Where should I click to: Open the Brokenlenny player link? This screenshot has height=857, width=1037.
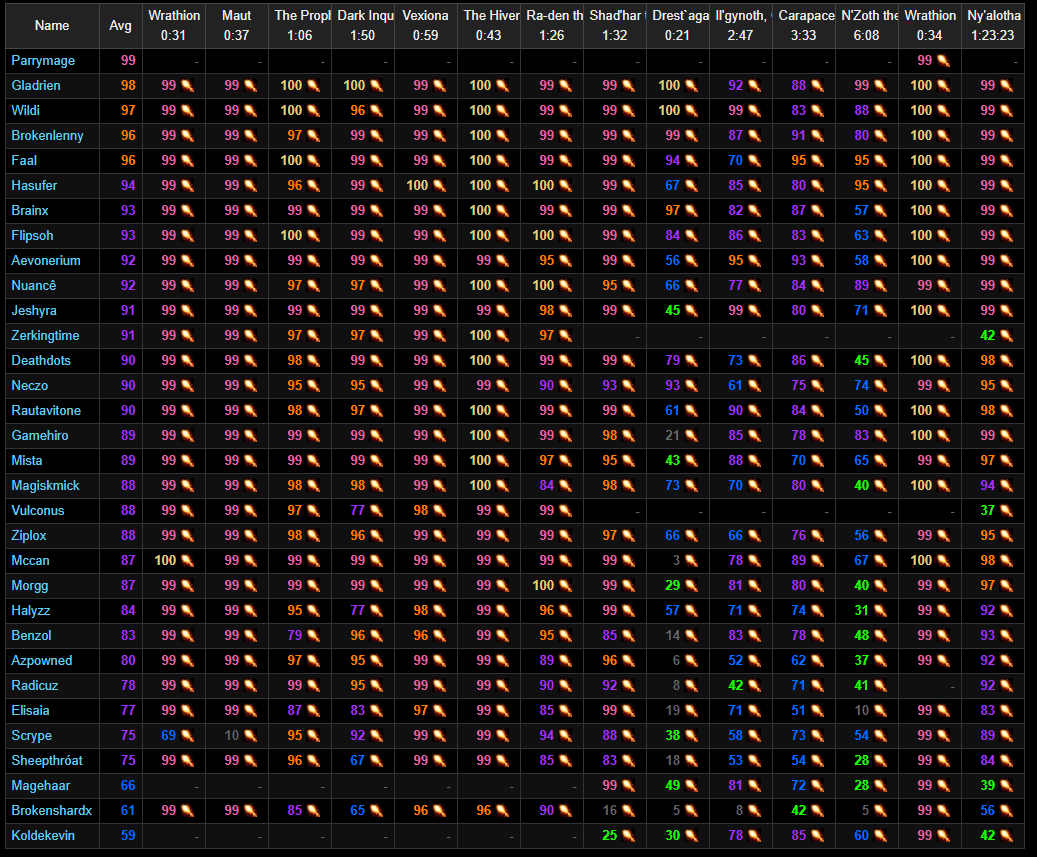(47, 136)
